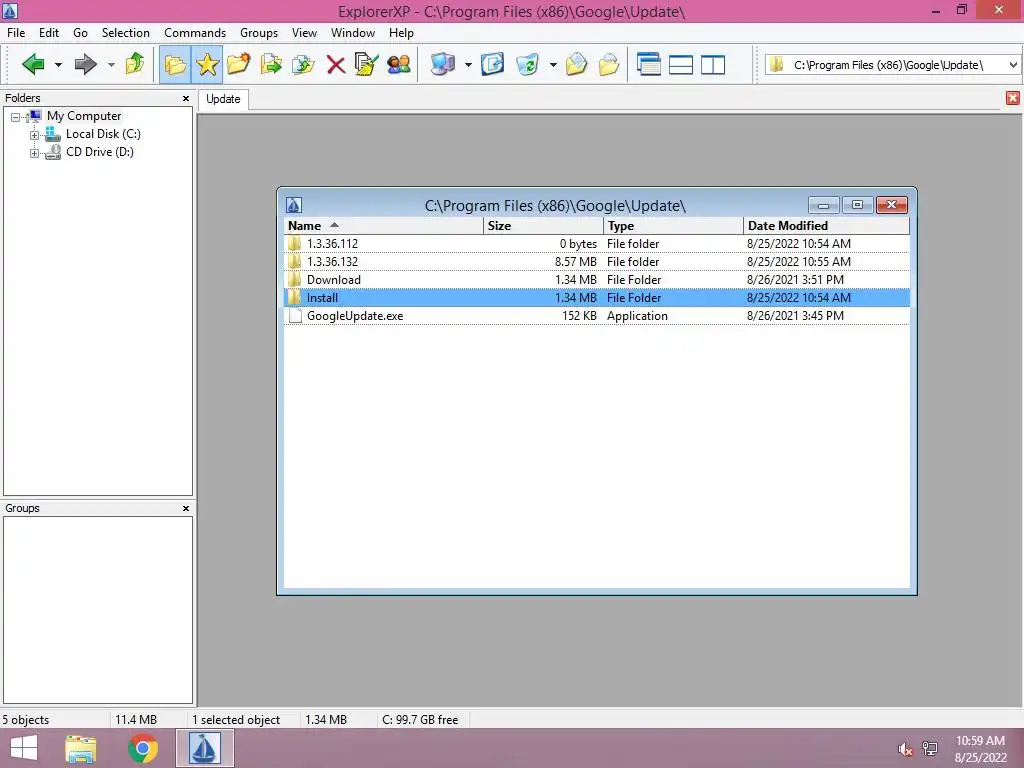Image resolution: width=1024 pixels, height=768 pixels.
Task: Click the Move to folder icon
Action: coord(303,64)
